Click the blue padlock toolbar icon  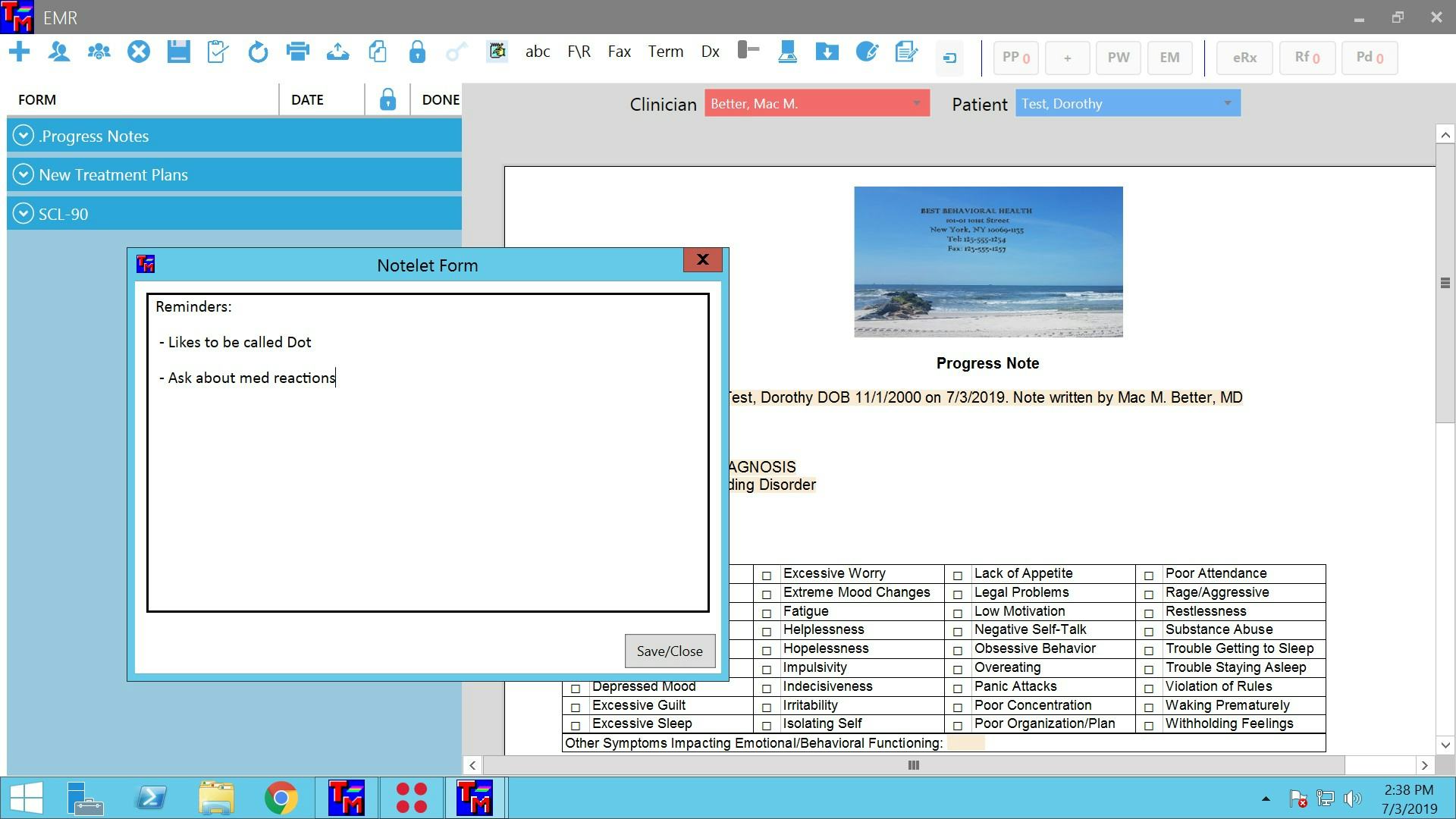[x=417, y=52]
